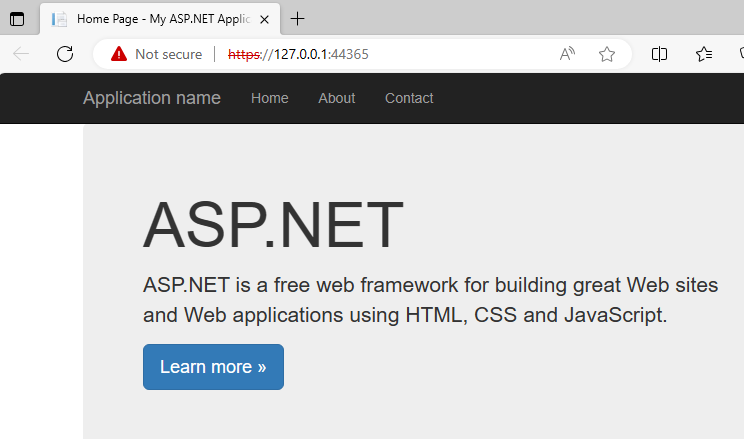Refresh the page
The image size is (744, 439).
[x=65, y=54]
